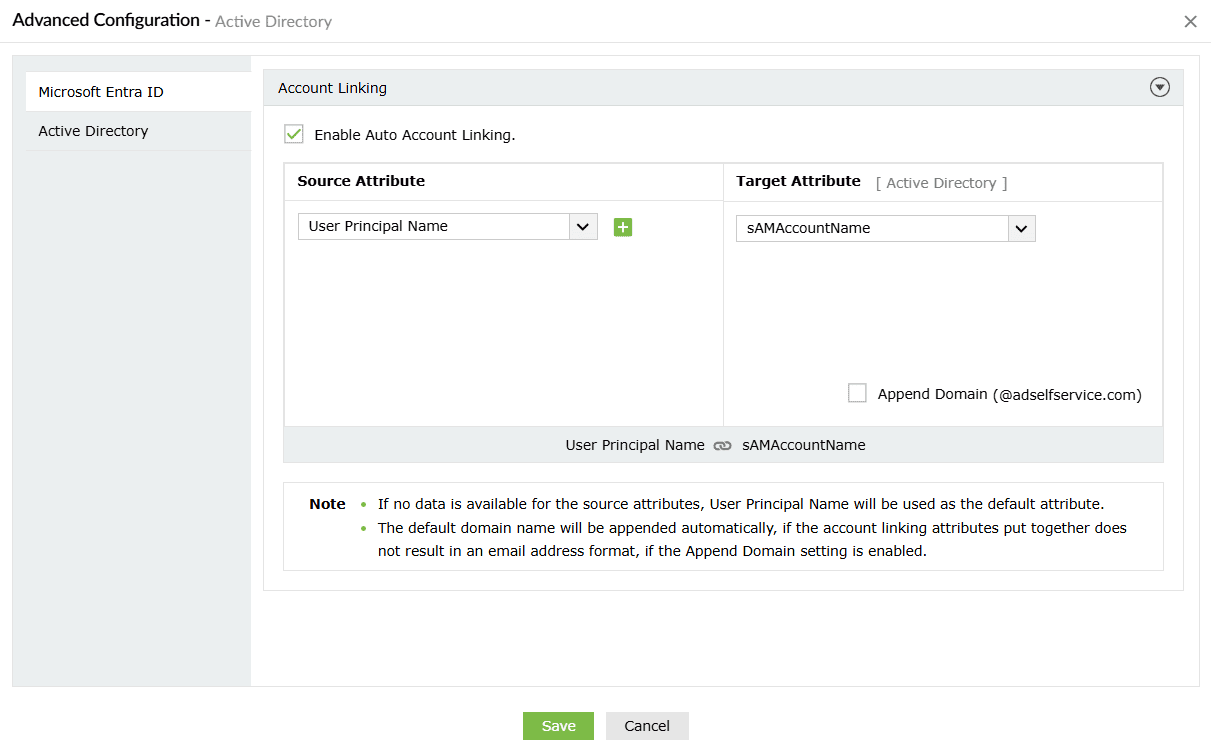This screenshot has width=1211, height=752.
Task: Click the Append Domain label text
Action: point(1010,394)
